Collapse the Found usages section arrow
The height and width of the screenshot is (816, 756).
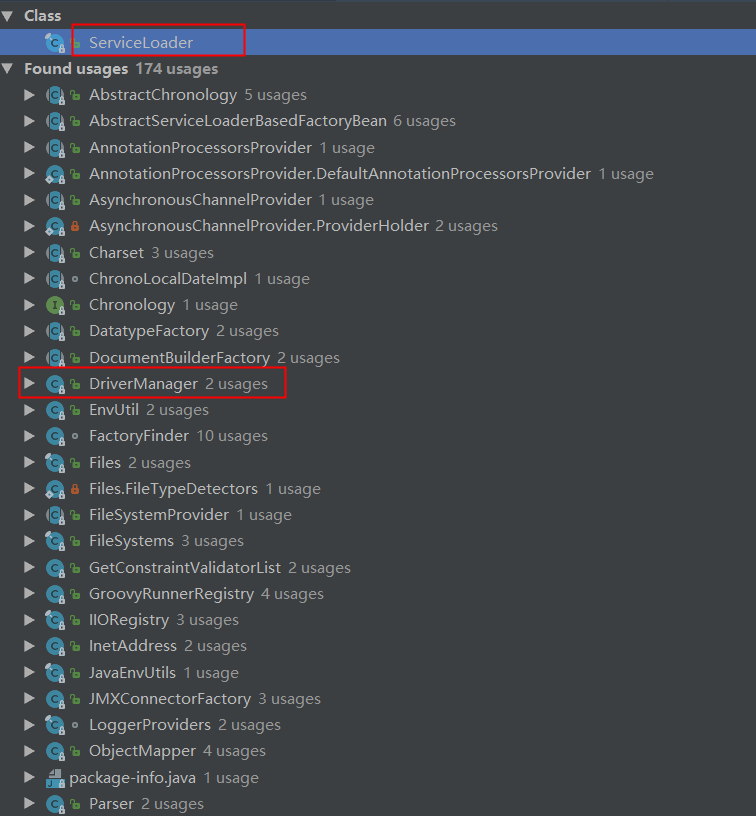pos(7,69)
